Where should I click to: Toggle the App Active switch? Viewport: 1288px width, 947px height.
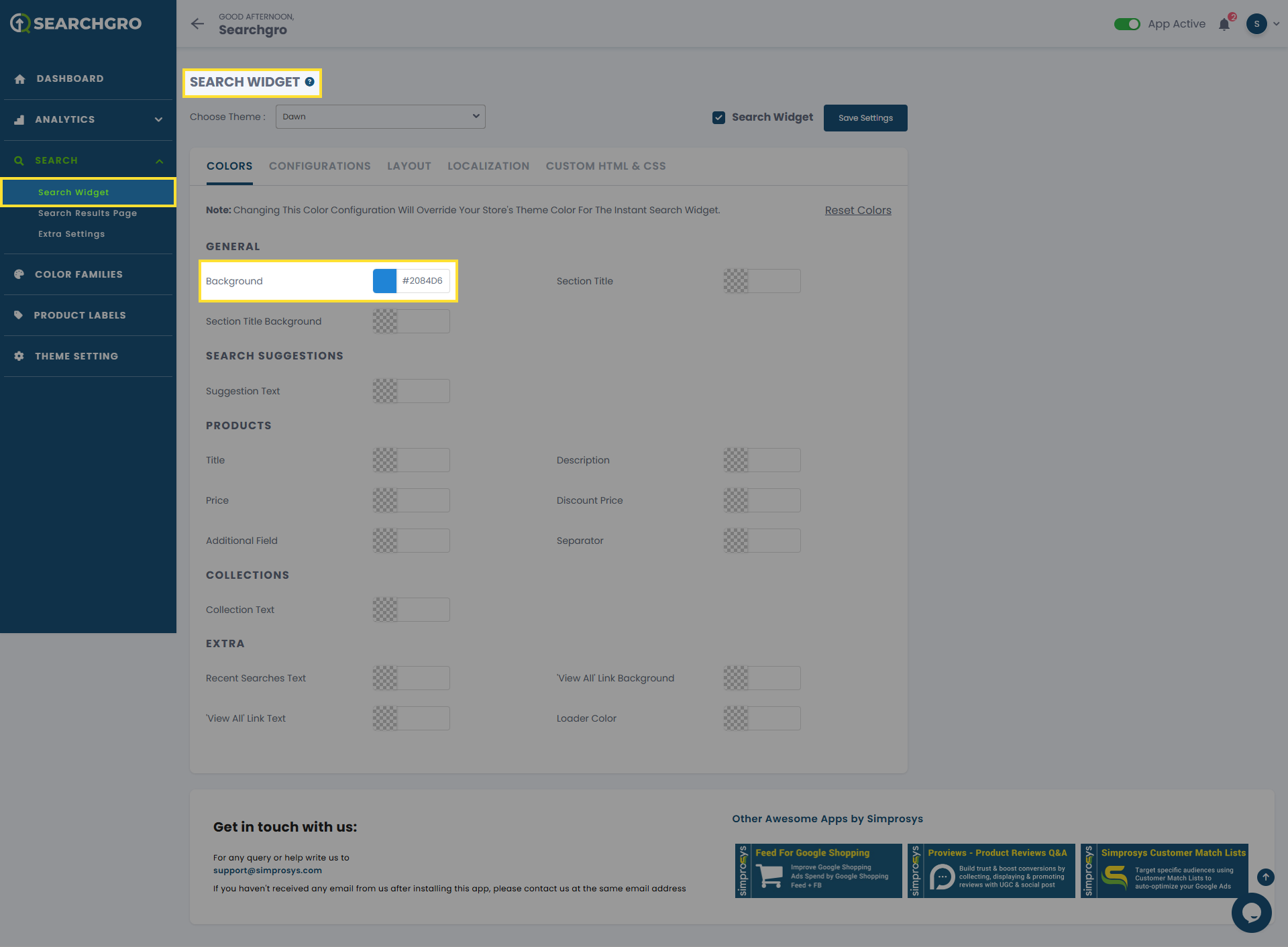pos(1127,24)
